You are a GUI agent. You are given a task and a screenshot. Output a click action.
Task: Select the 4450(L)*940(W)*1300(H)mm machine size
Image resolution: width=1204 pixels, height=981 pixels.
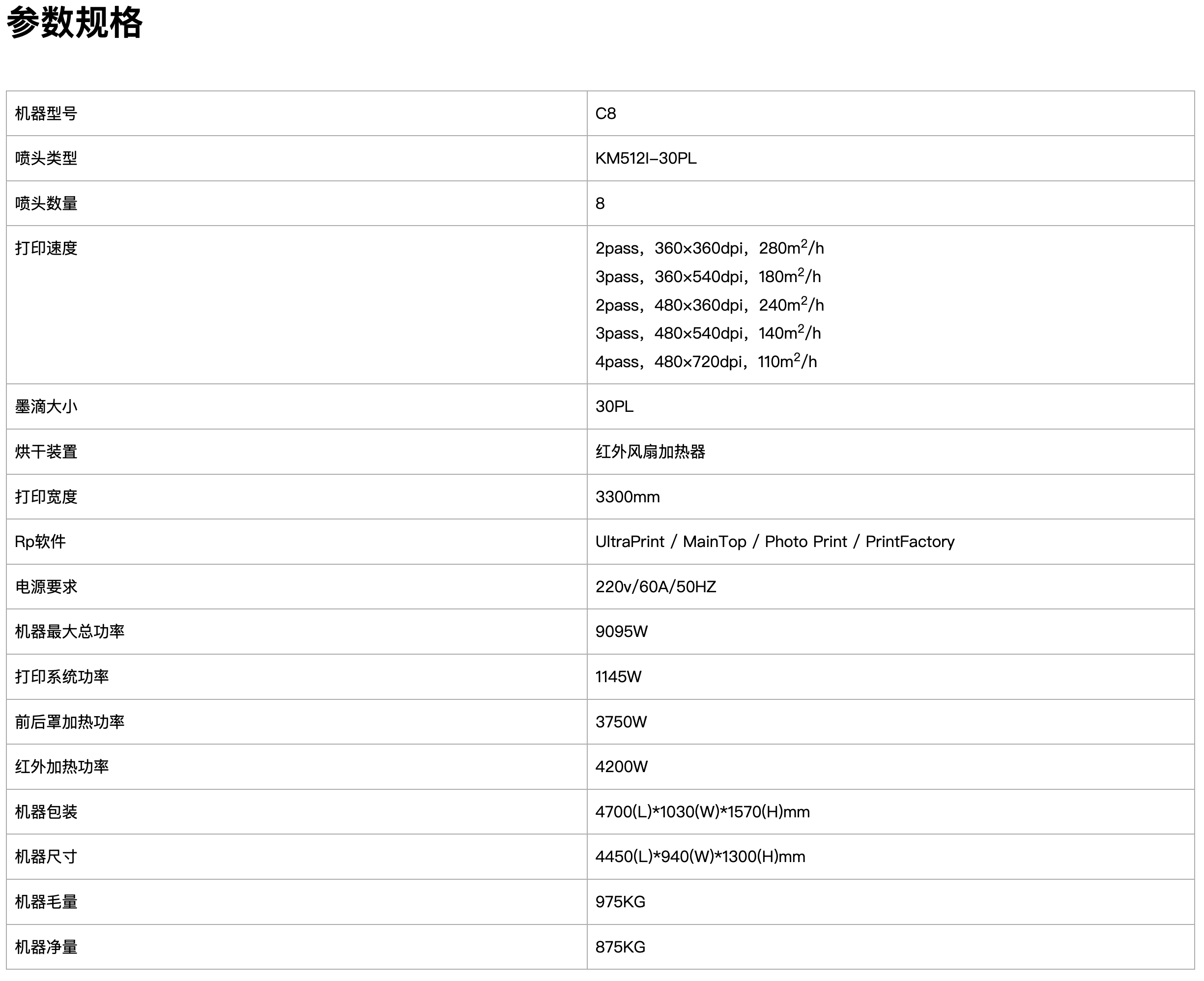click(x=700, y=856)
